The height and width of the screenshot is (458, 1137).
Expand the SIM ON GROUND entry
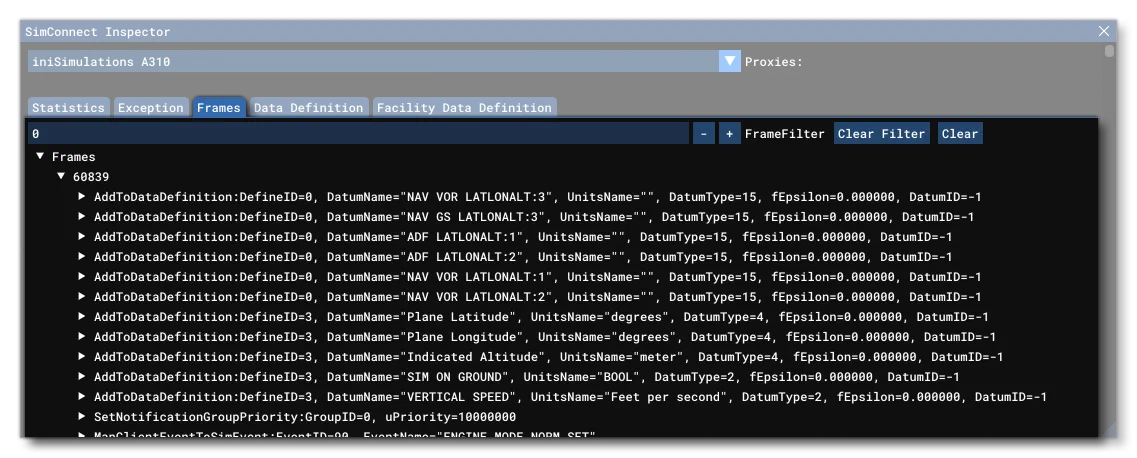coord(83,377)
